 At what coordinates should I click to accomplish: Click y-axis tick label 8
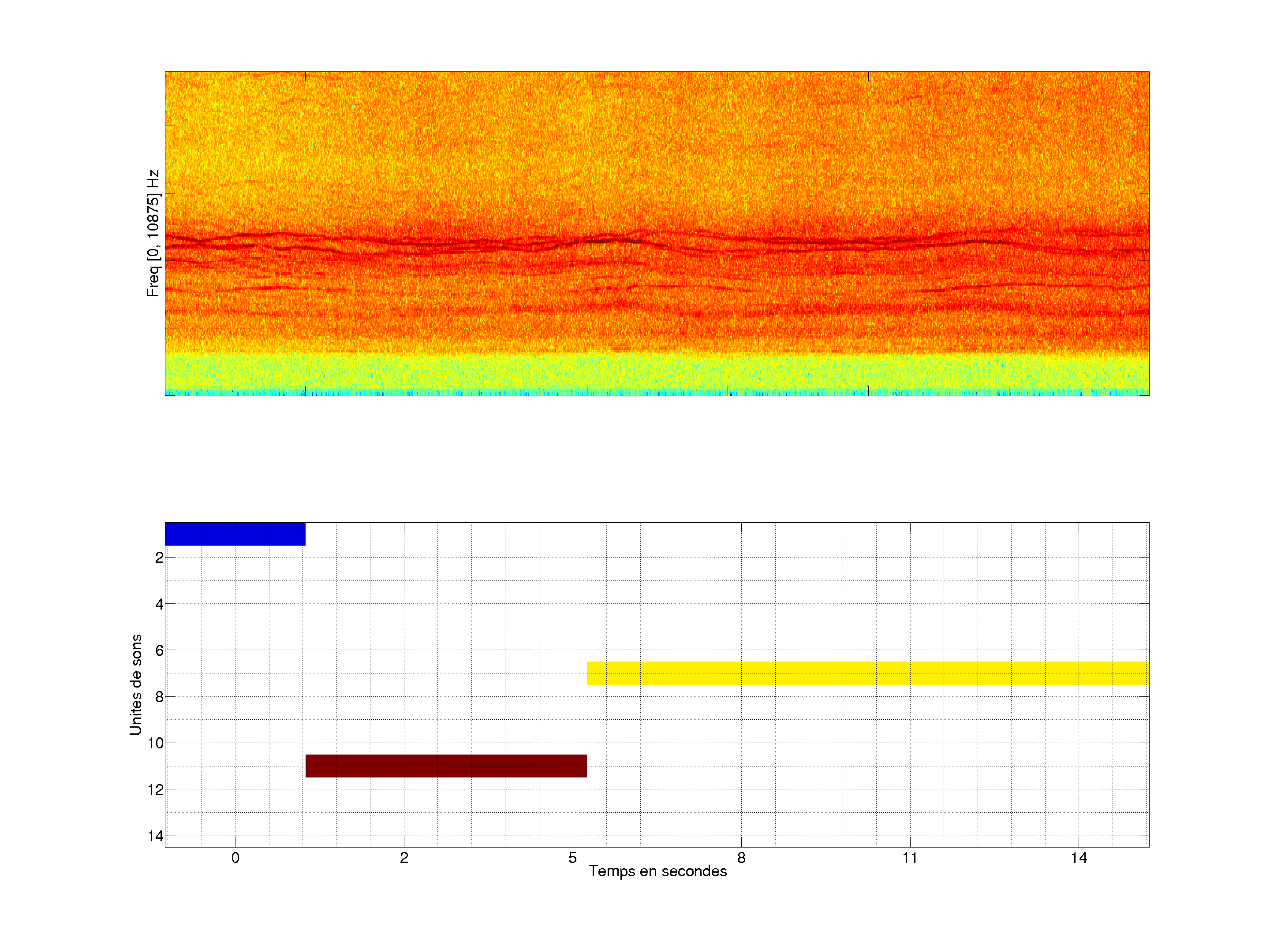(x=159, y=697)
